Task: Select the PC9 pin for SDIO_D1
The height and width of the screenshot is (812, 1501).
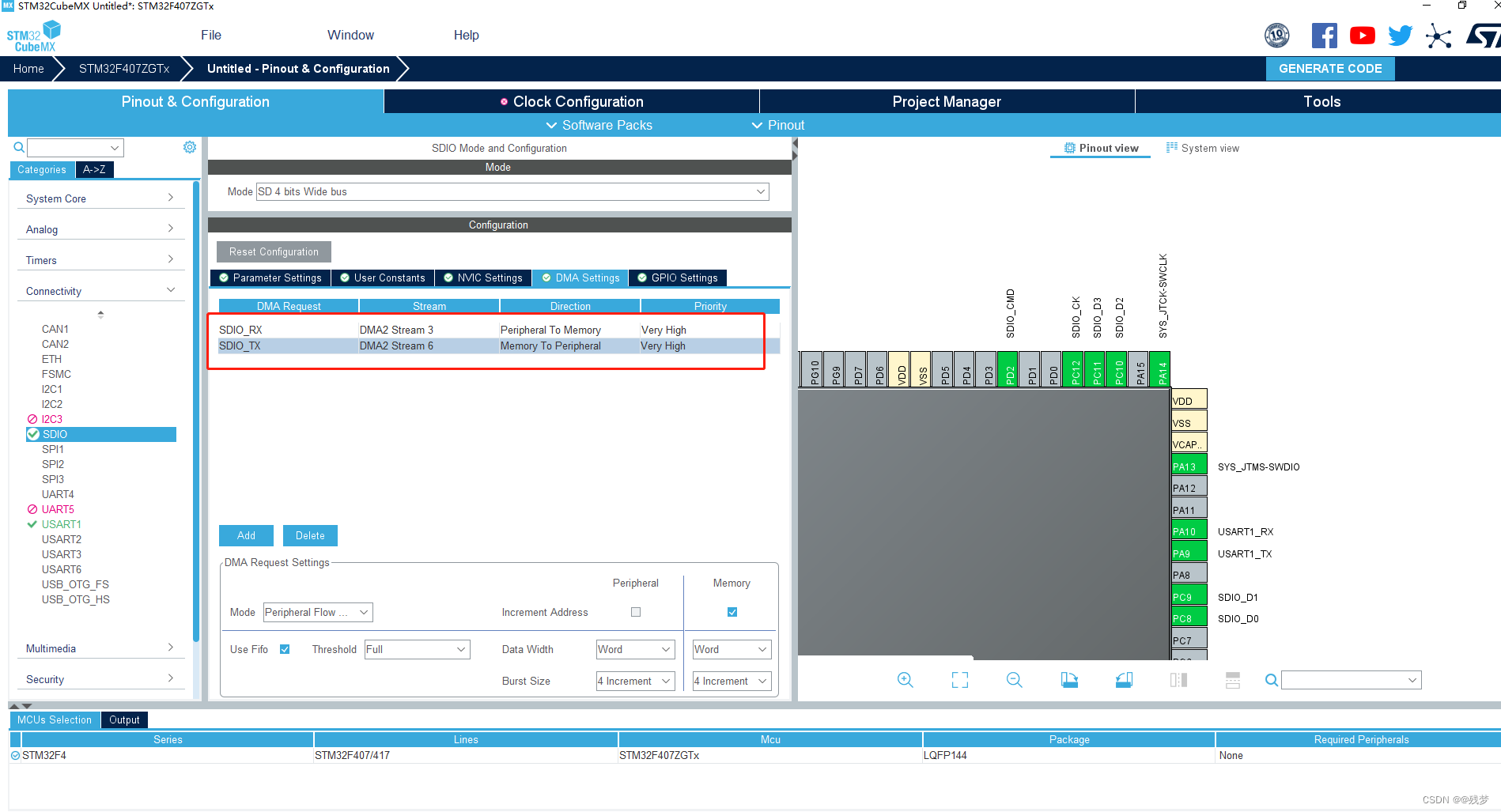Action: [x=1189, y=596]
